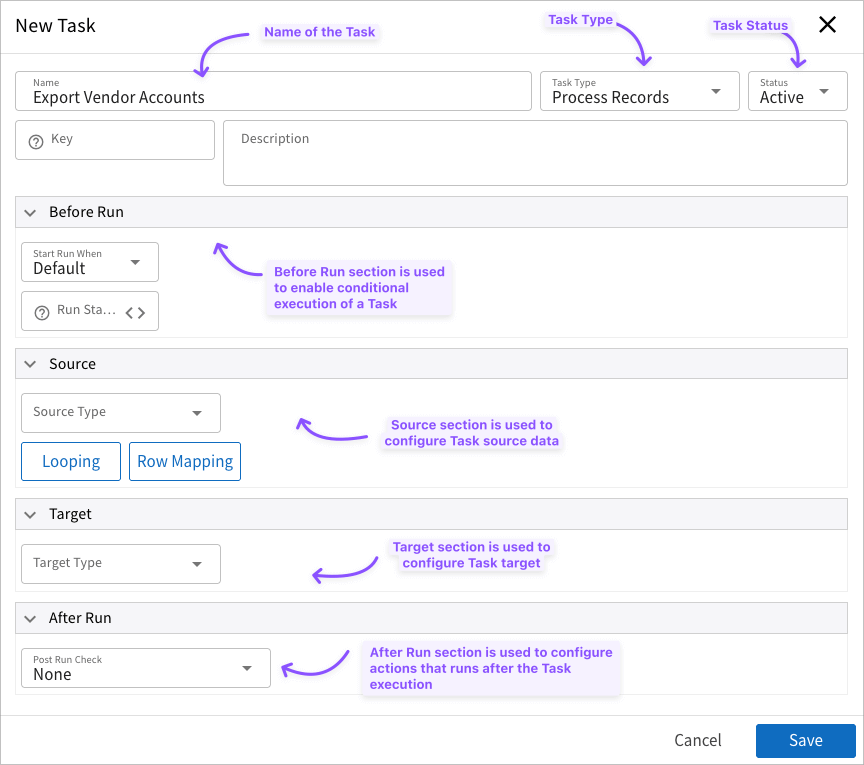Close the New Task dialog with X
The image size is (864, 765).
[x=827, y=25]
